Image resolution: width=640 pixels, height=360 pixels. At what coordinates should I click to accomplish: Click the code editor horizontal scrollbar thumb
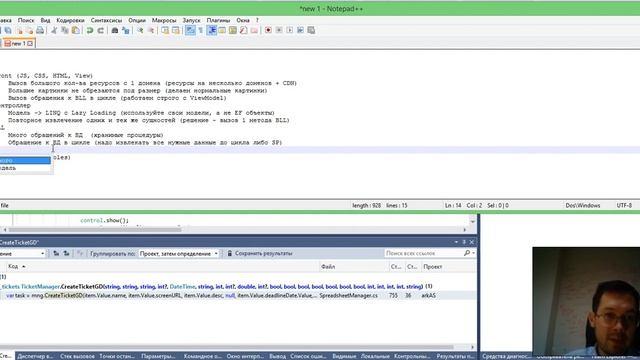pyautogui.click(x=95, y=230)
